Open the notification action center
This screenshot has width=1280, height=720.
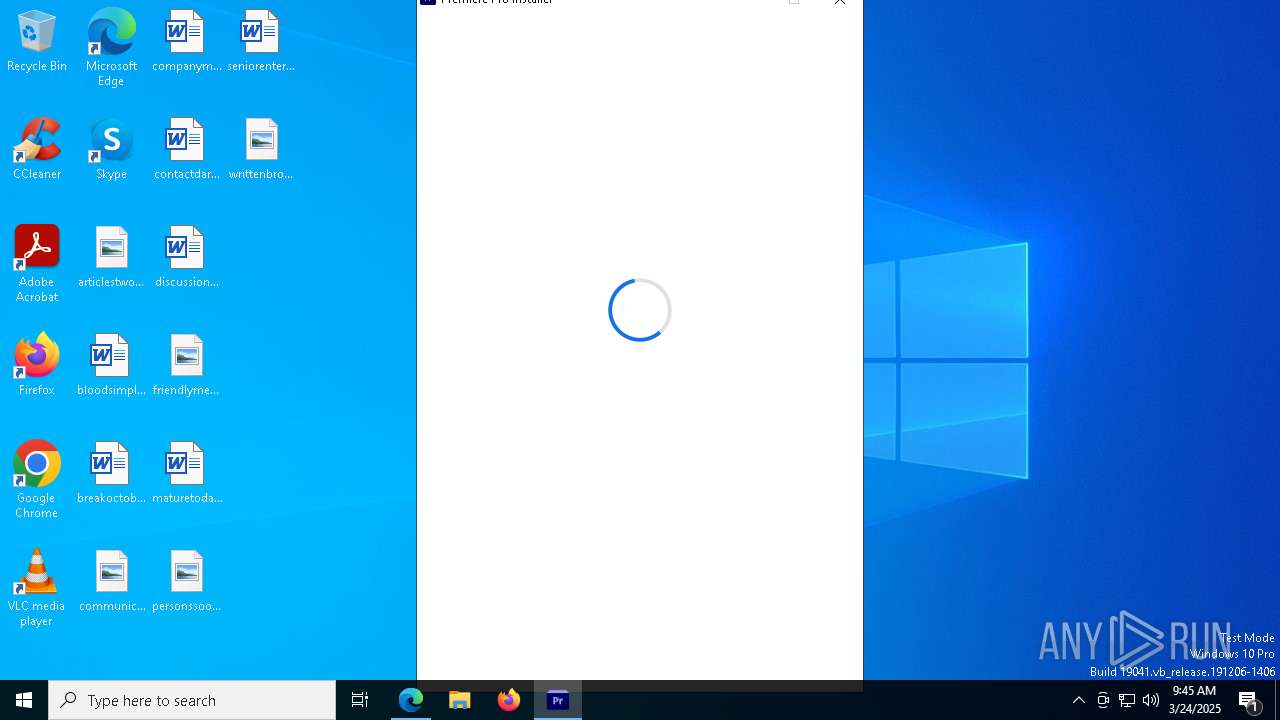(x=1250, y=700)
